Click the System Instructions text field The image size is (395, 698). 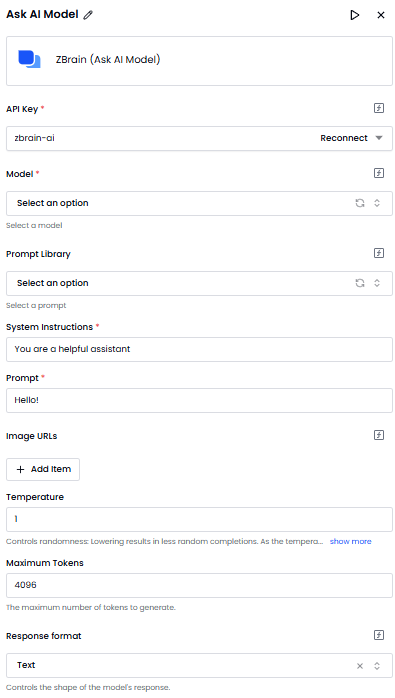coord(199,349)
